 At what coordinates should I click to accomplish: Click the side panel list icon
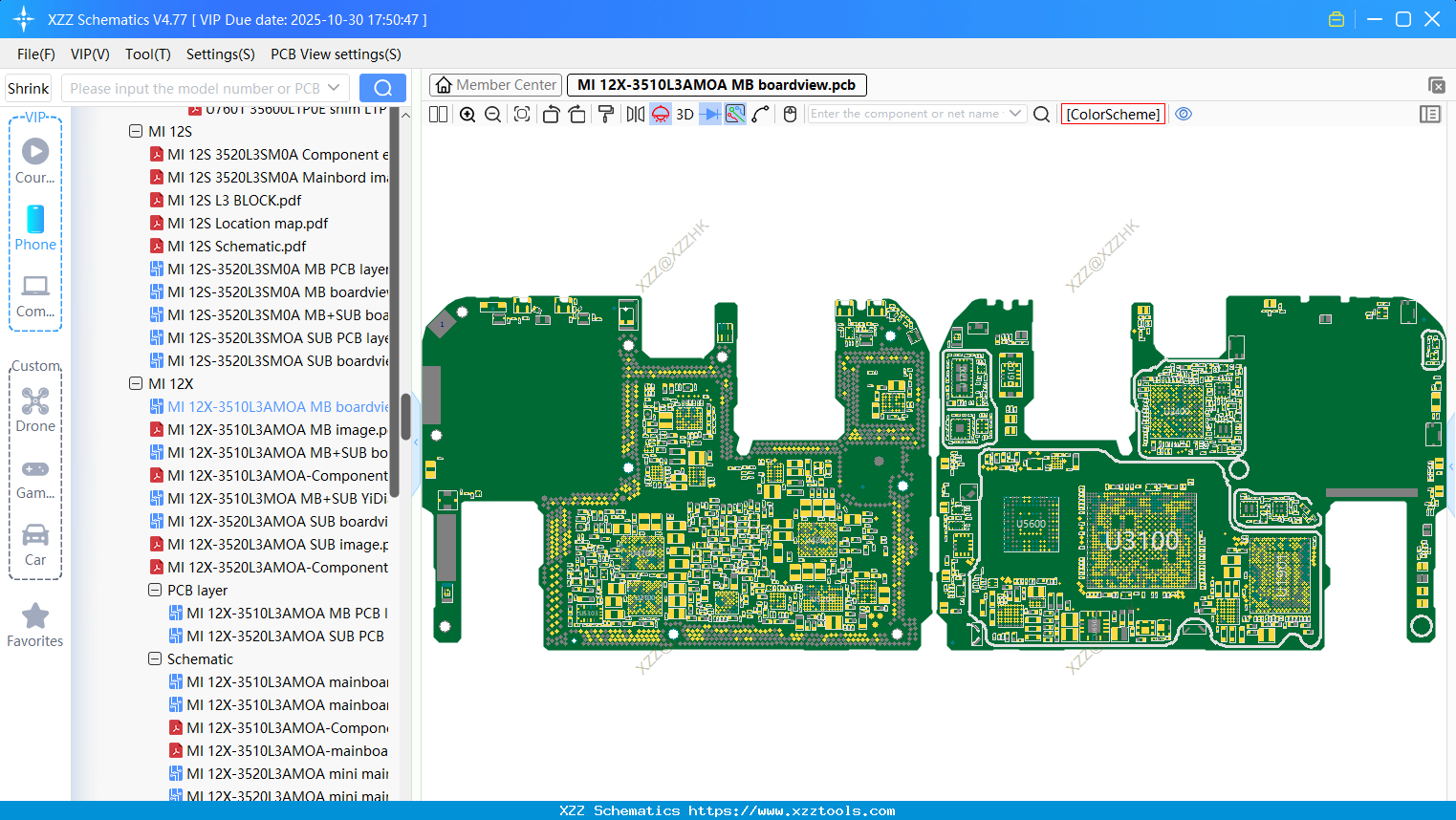(x=1430, y=114)
